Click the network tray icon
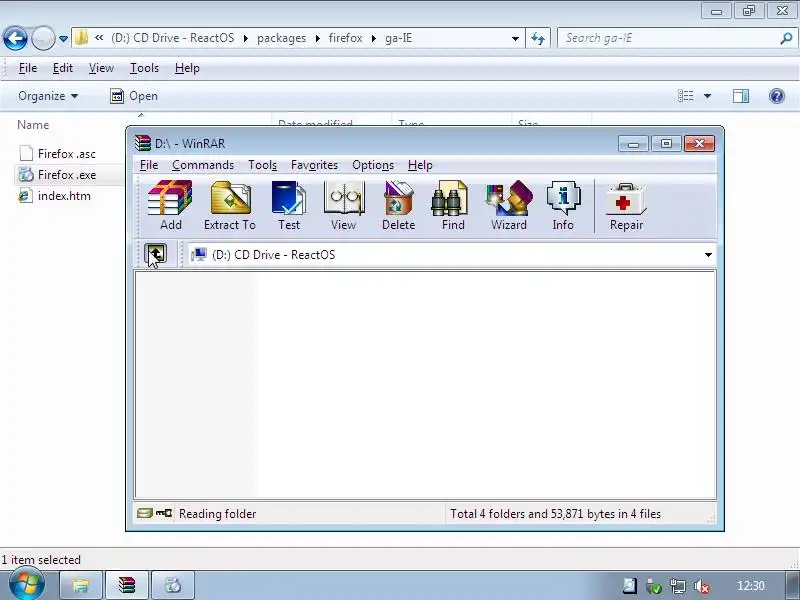 pyautogui.click(x=678, y=586)
